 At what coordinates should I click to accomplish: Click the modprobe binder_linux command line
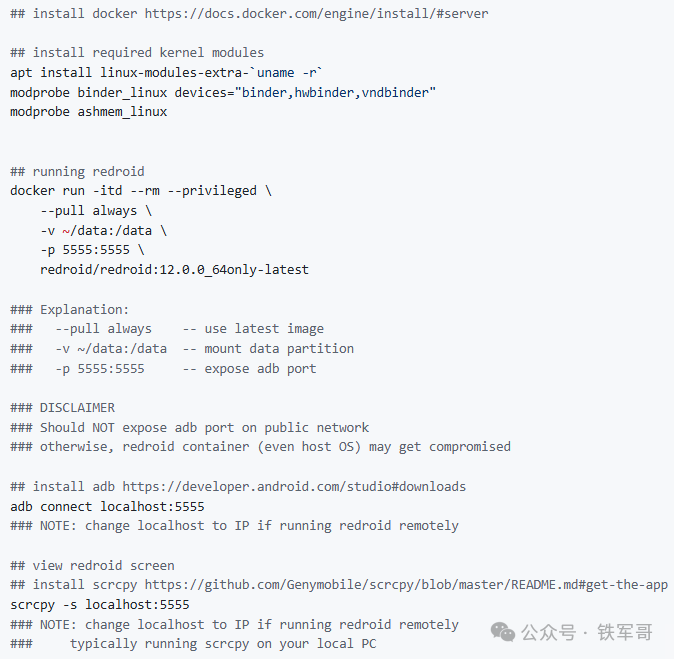[223, 92]
